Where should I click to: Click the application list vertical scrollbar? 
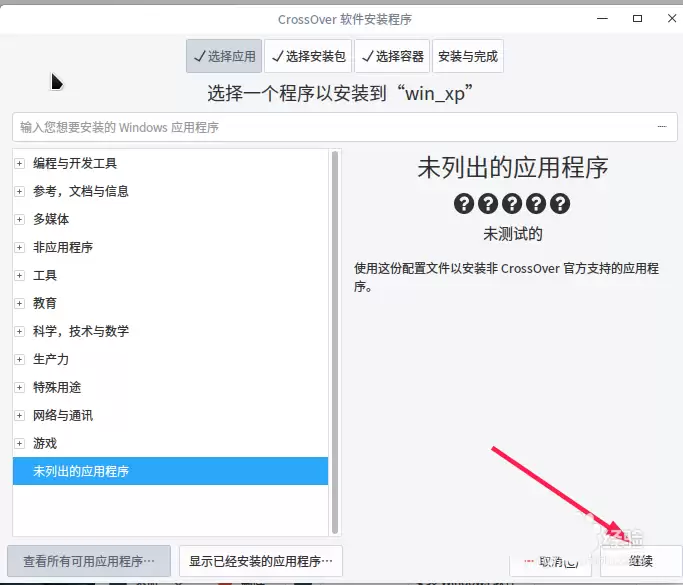coord(335,342)
